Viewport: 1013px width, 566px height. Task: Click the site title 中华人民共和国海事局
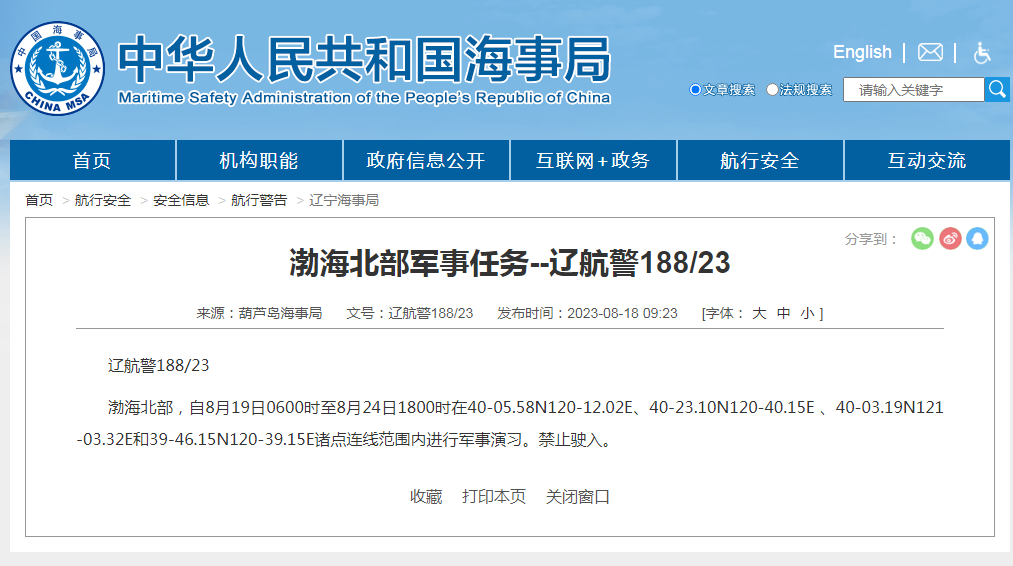click(x=364, y=59)
